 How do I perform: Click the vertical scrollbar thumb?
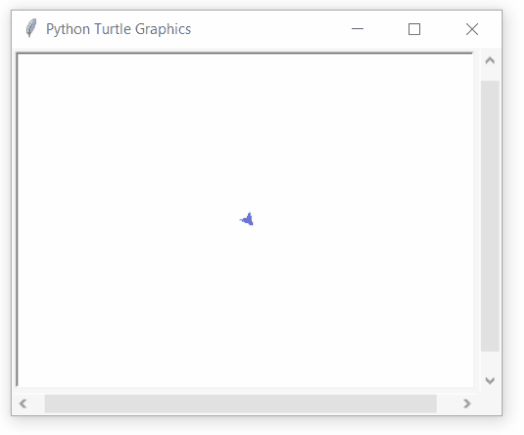(x=490, y=216)
